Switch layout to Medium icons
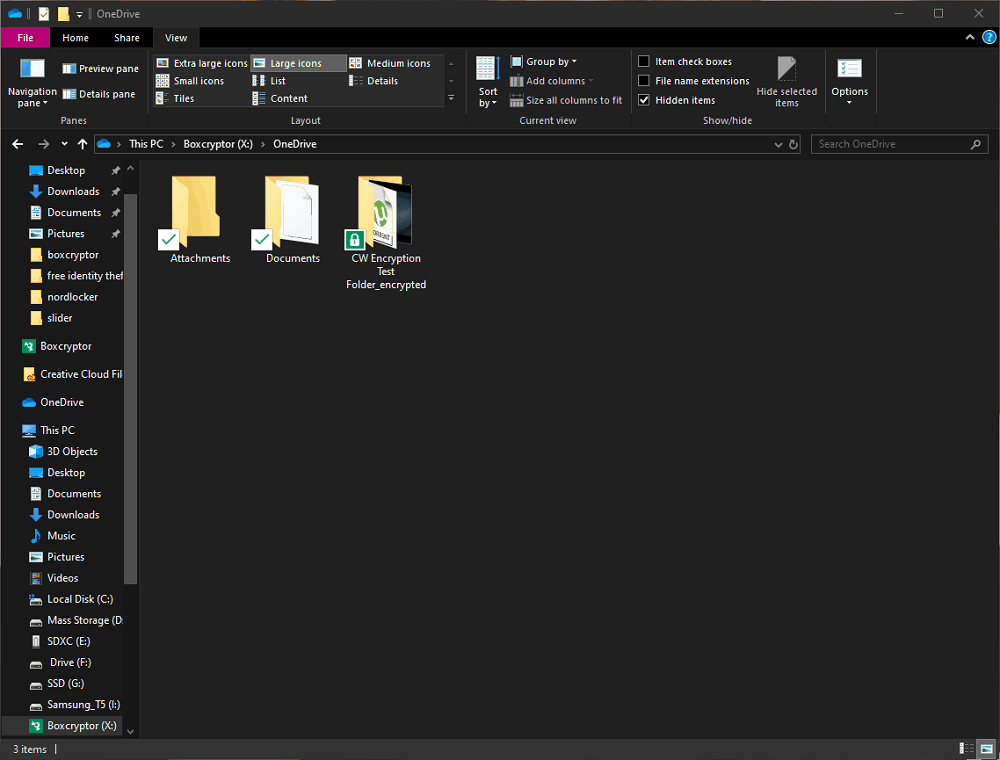Image resolution: width=1000 pixels, height=760 pixels. (x=390, y=63)
